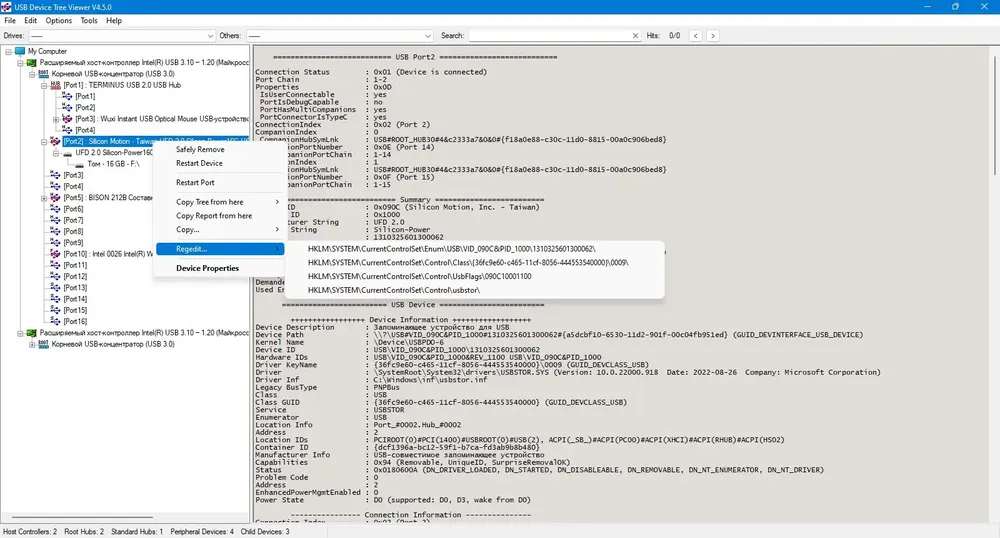Open the Copy... submenu
The image size is (1000, 538).
219,229
